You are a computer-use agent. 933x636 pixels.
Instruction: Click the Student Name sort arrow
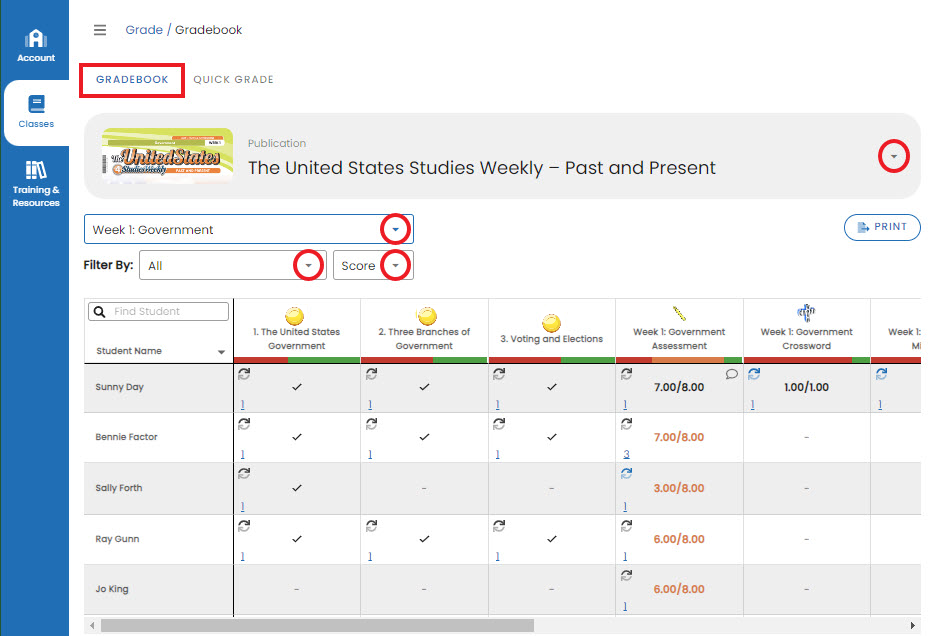pos(221,352)
